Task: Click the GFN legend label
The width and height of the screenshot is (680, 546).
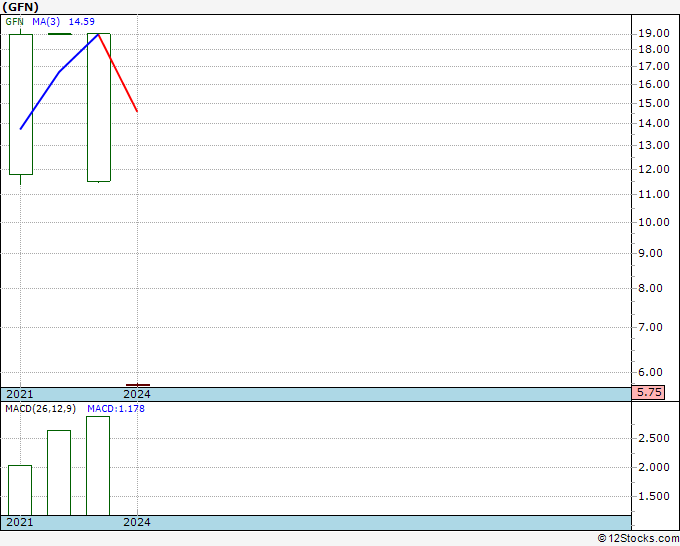Action: coord(14,22)
